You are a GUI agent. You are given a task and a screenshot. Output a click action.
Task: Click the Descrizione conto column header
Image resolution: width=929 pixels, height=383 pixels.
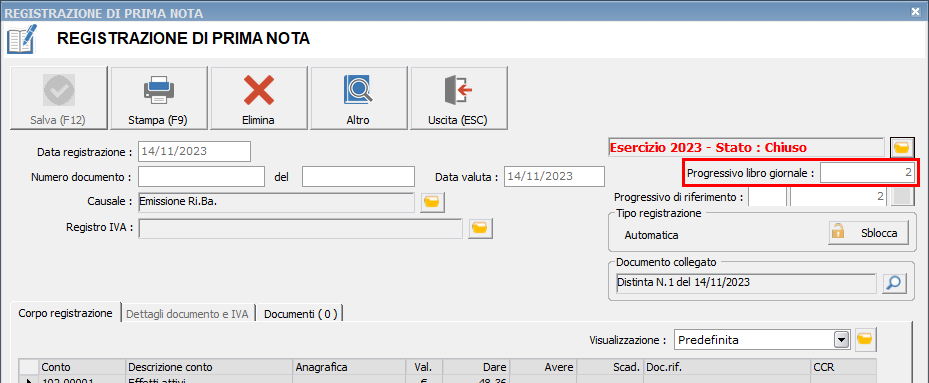coord(209,367)
